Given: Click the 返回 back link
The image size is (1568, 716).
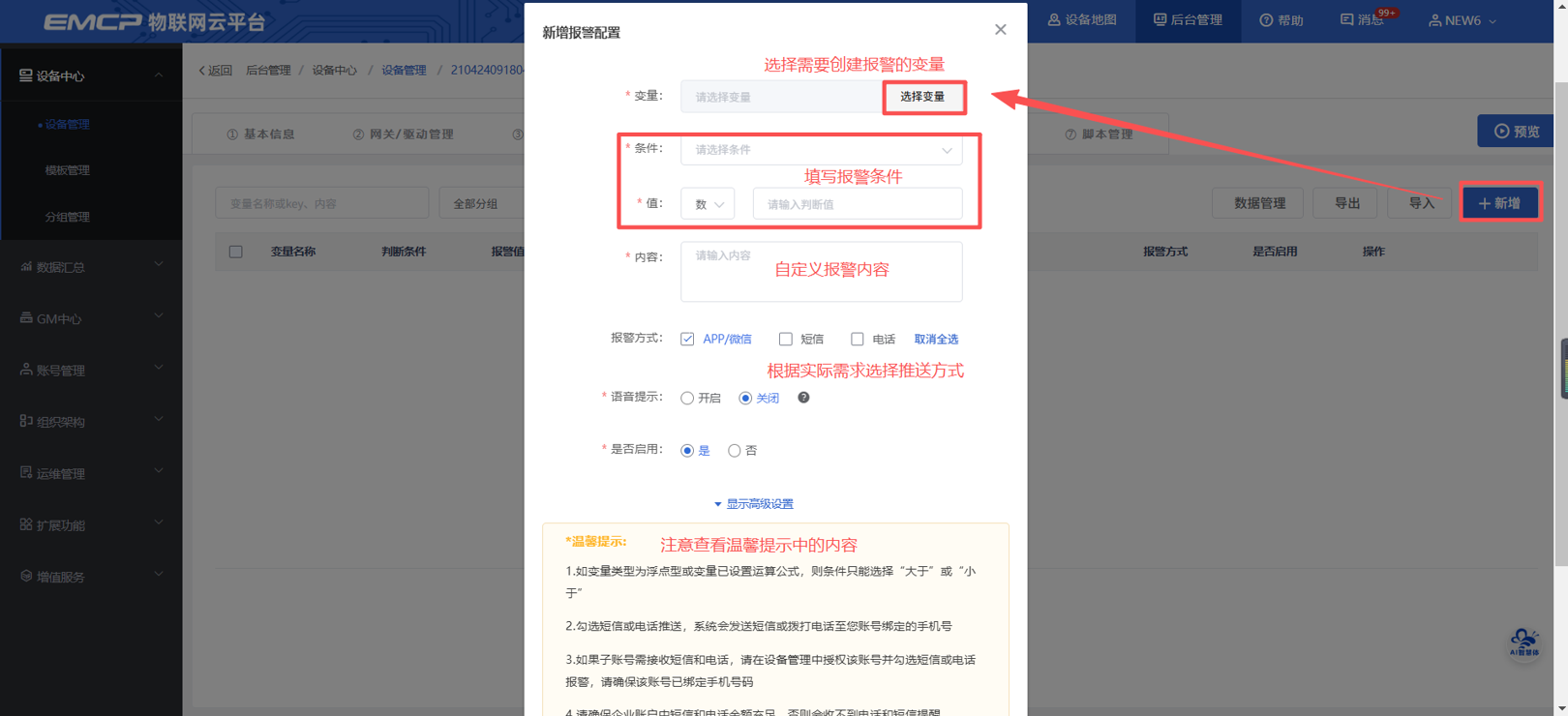Looking at the screenshot, I should coord(215,71).
